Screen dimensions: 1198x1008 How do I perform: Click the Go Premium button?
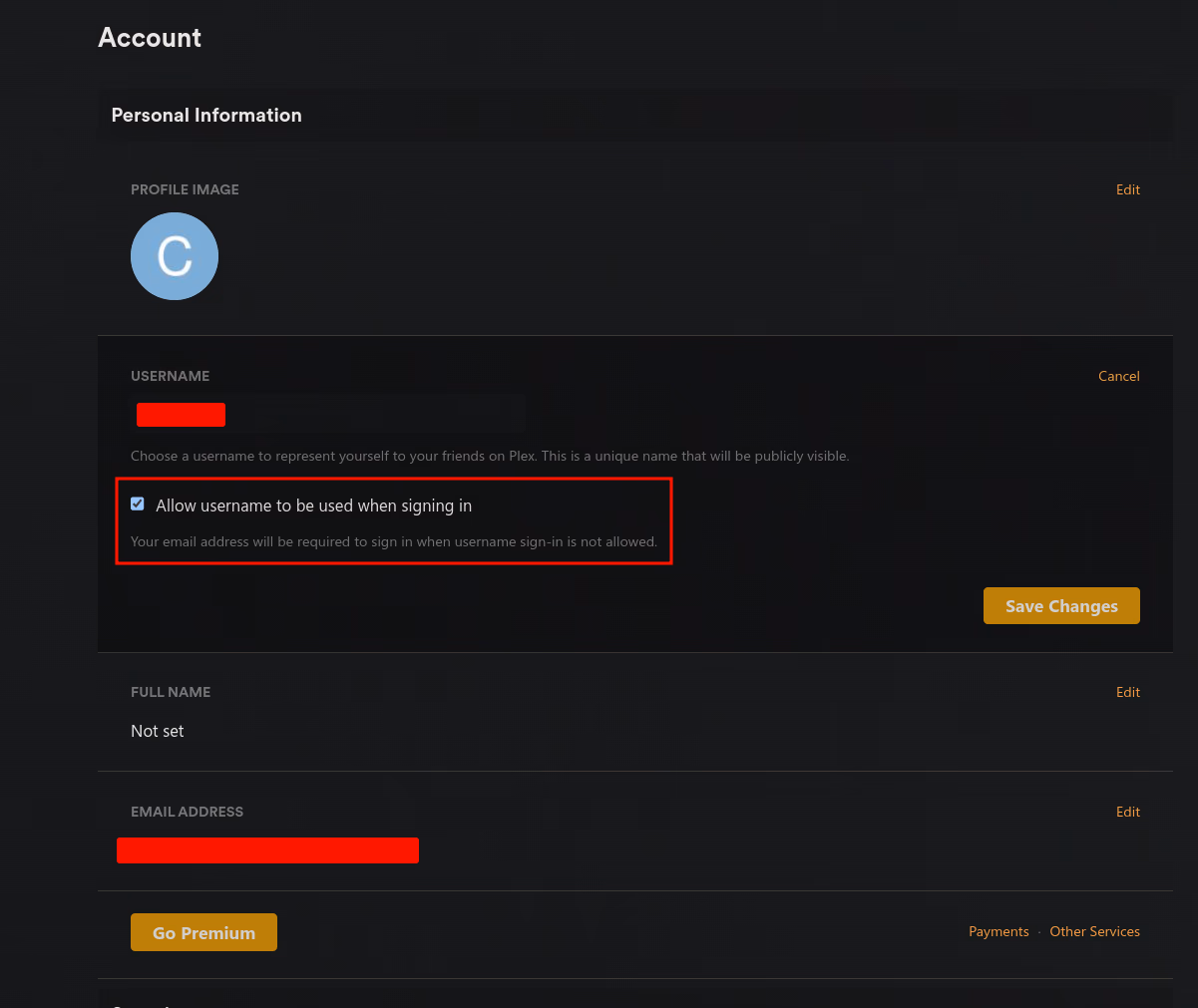[203, 932]
